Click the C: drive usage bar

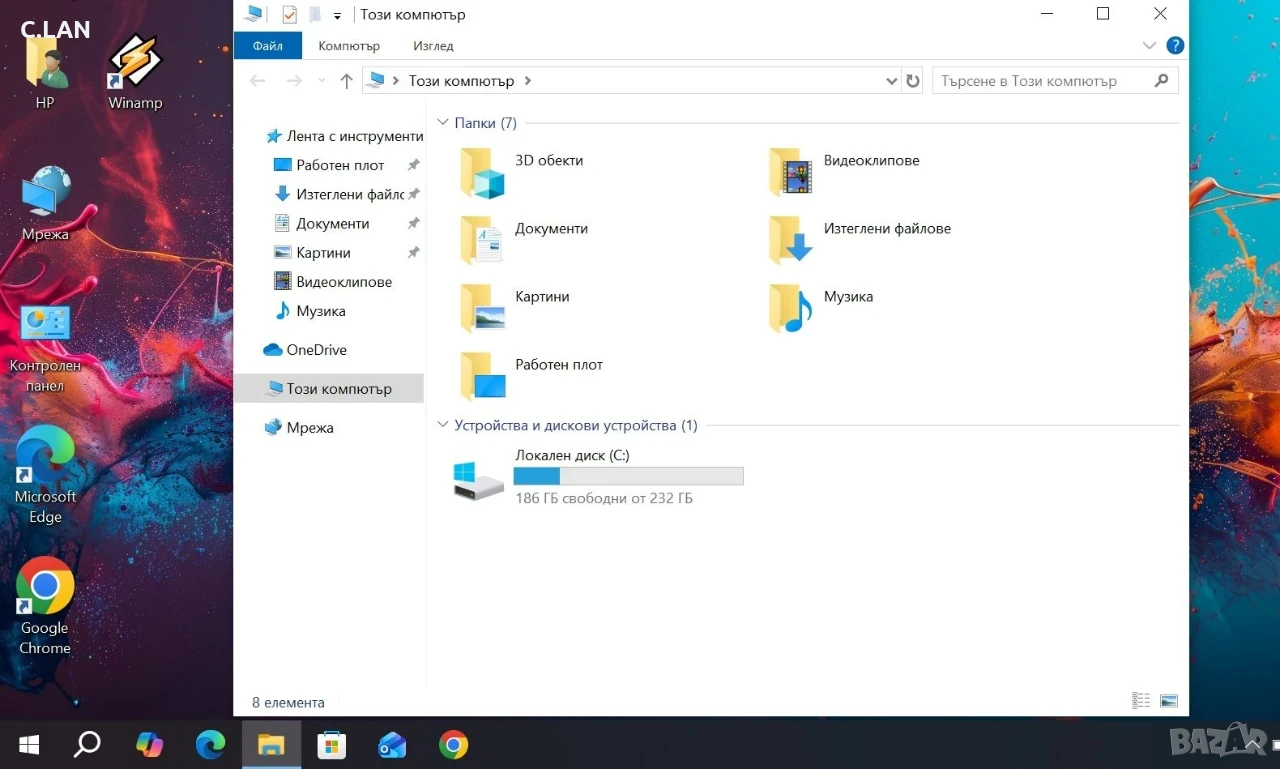point(628,476)
